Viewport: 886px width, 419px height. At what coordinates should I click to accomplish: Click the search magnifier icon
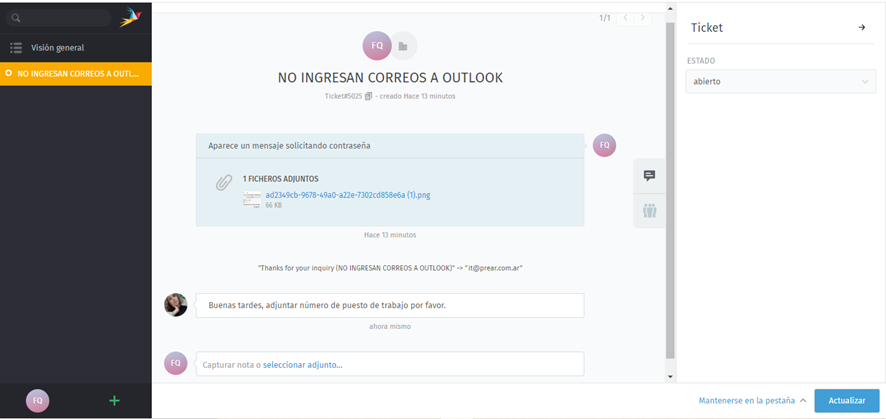[16, 18]
